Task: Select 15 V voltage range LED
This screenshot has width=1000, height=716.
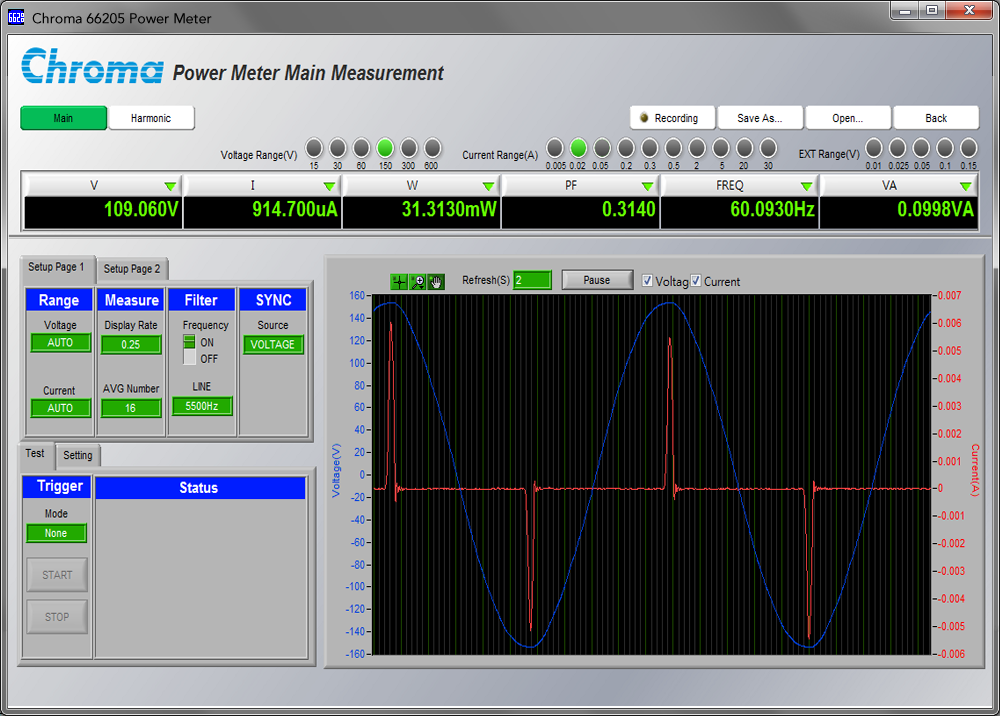Action: click(314, 148)
